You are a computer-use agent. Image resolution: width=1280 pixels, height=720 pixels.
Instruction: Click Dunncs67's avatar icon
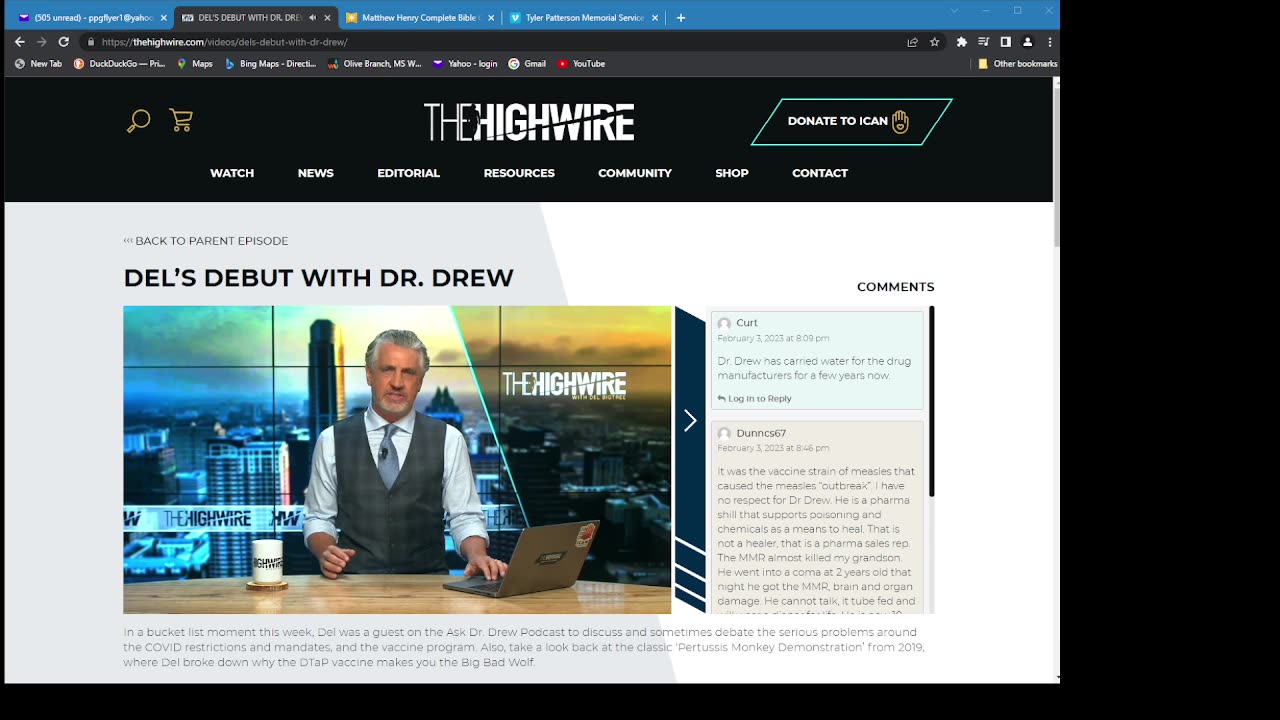click(x=724, y=434)
